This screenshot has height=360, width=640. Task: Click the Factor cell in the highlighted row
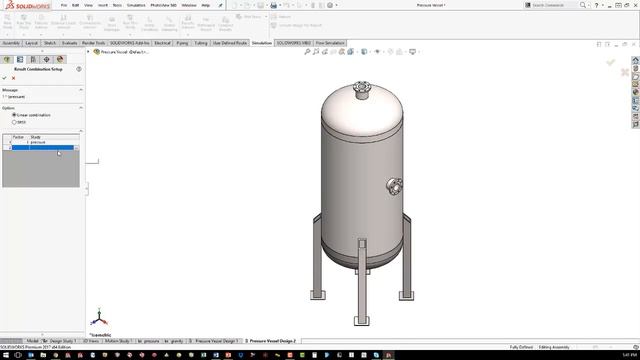(20, 148)
